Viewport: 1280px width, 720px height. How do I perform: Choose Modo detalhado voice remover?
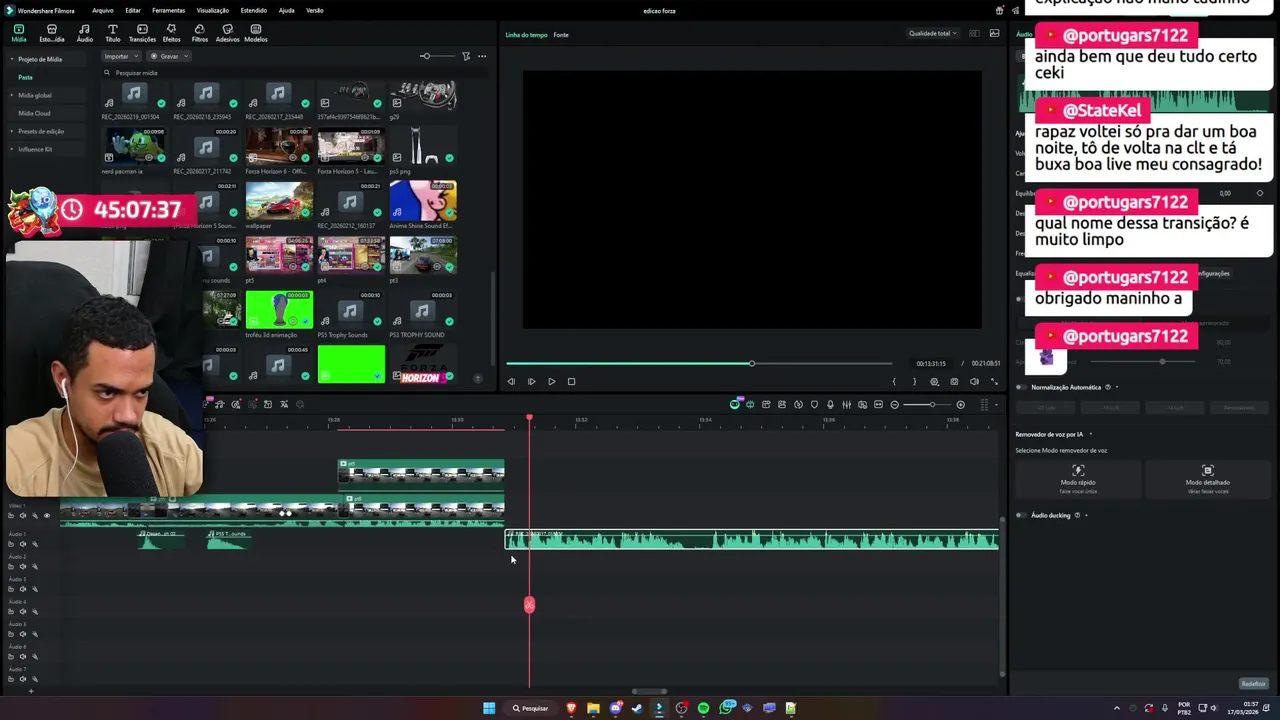[x=1207, y=479]
